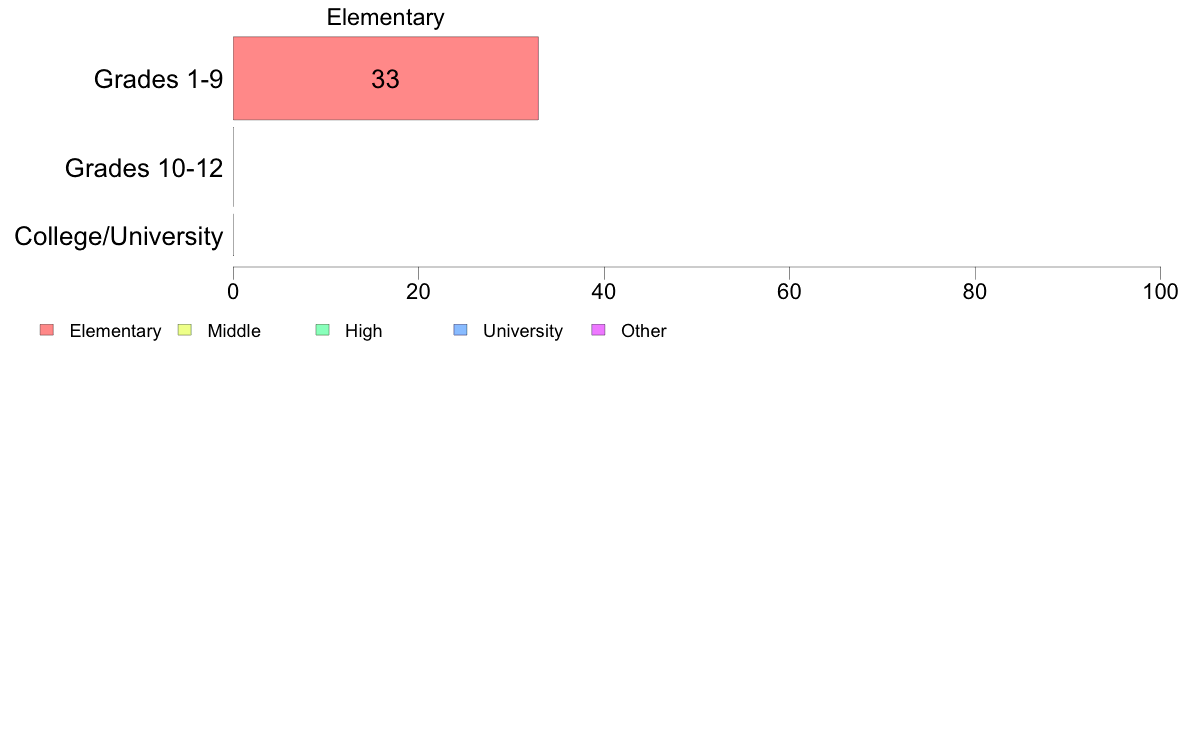Click the 33 value label on the bar

click(x=386, y=79)
